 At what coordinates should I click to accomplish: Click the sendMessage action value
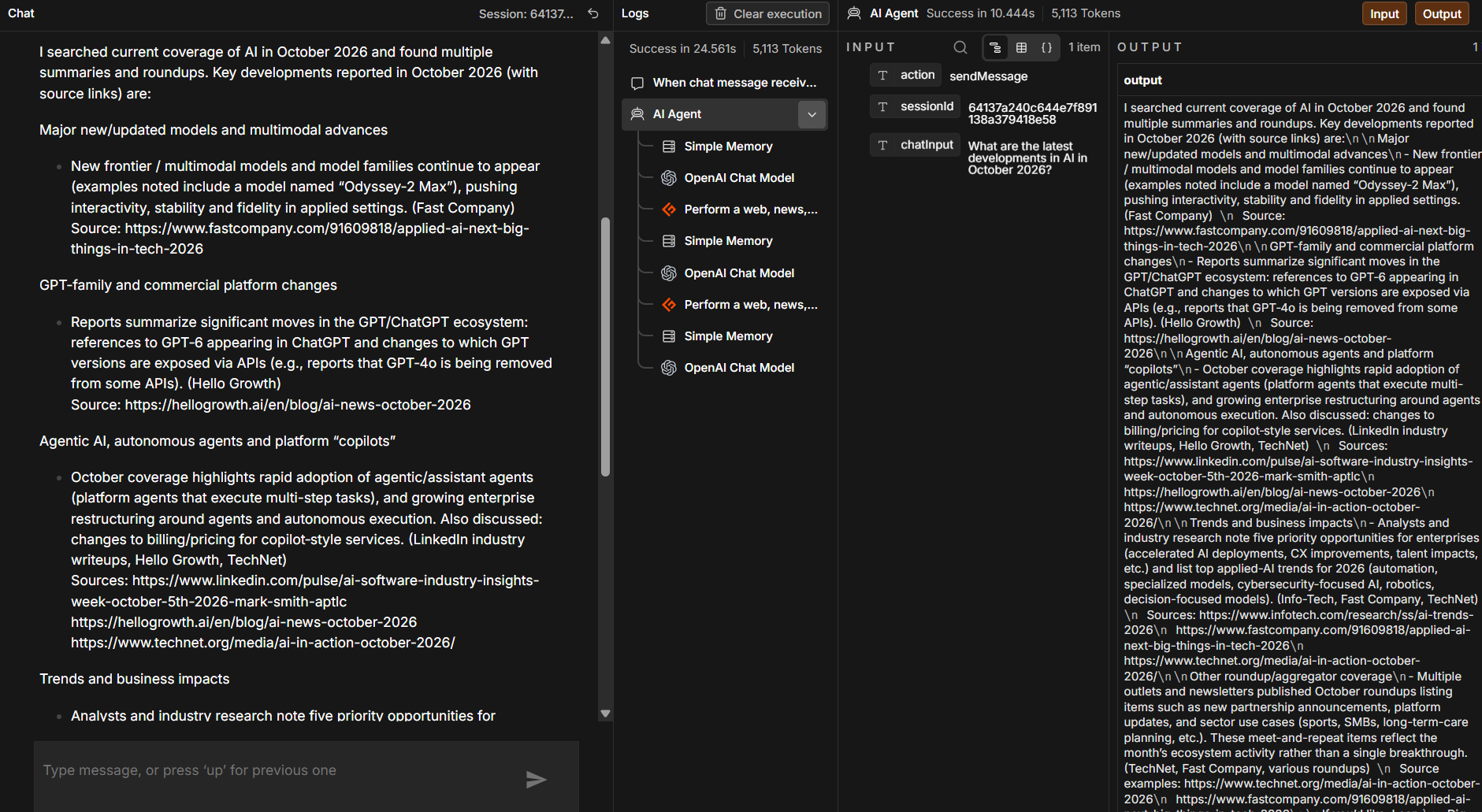pyautogui.click(x=988, y=76)
